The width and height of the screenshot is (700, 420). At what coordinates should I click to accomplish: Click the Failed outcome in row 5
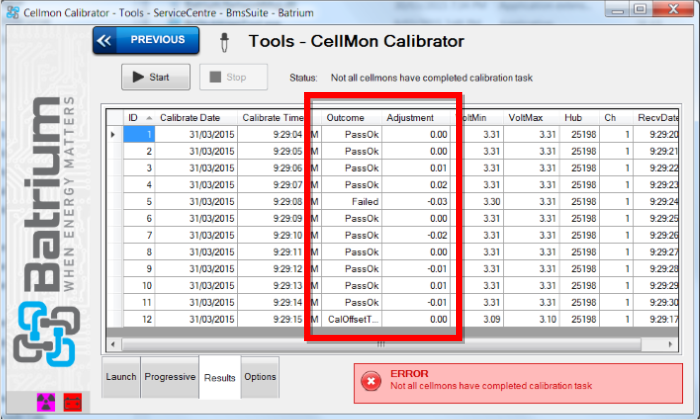(351, 202)
